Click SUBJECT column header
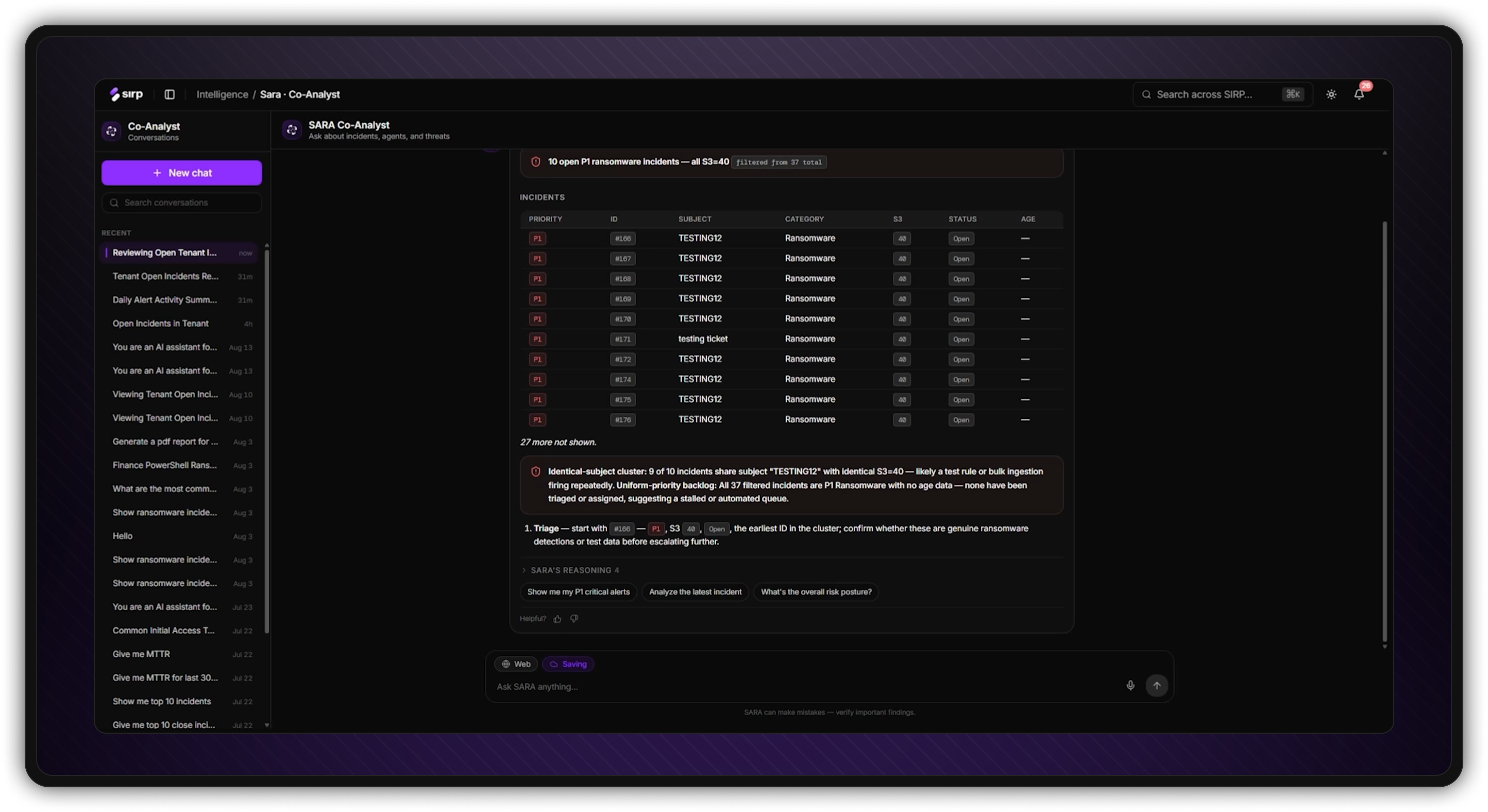The height and width of the screenshot is (812, 1488). [x=695, y=219]
